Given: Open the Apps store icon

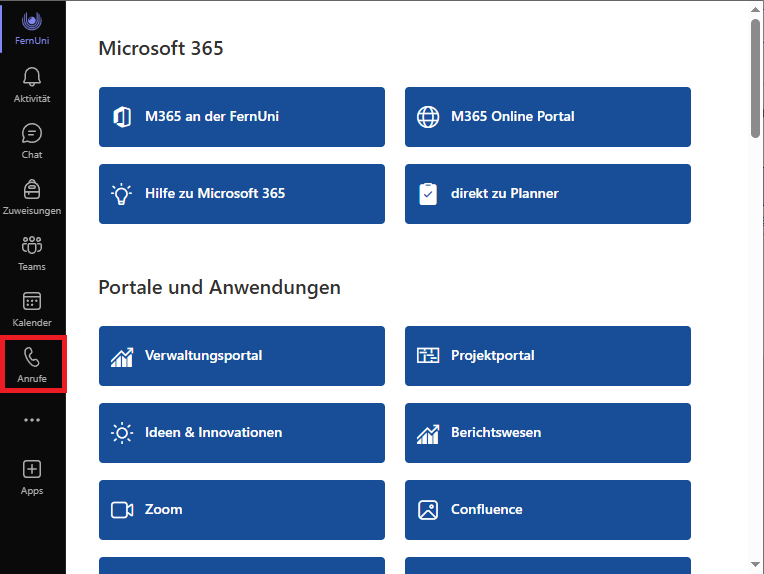Looking at the screenshot, I should (x=32, y=476).
